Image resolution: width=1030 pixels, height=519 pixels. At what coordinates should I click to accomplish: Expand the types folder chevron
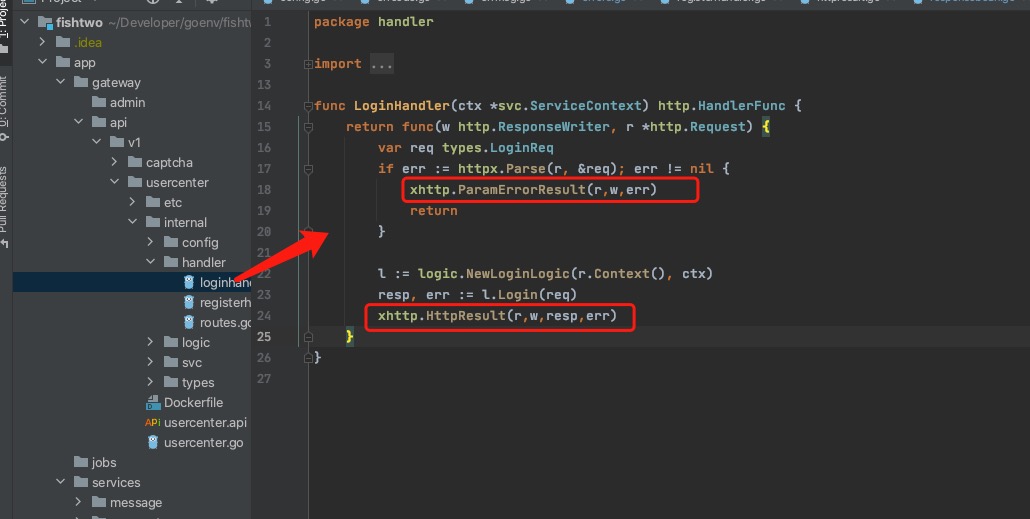pyautogui.click(x=150, y=382)
